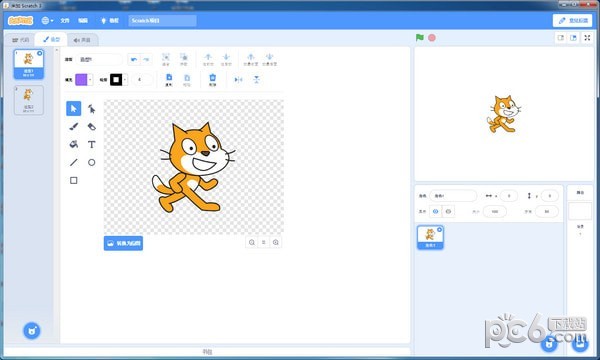The image size is (600, 360).
Task: Switch to large stage layout
Action: click(x=573, y=37)
